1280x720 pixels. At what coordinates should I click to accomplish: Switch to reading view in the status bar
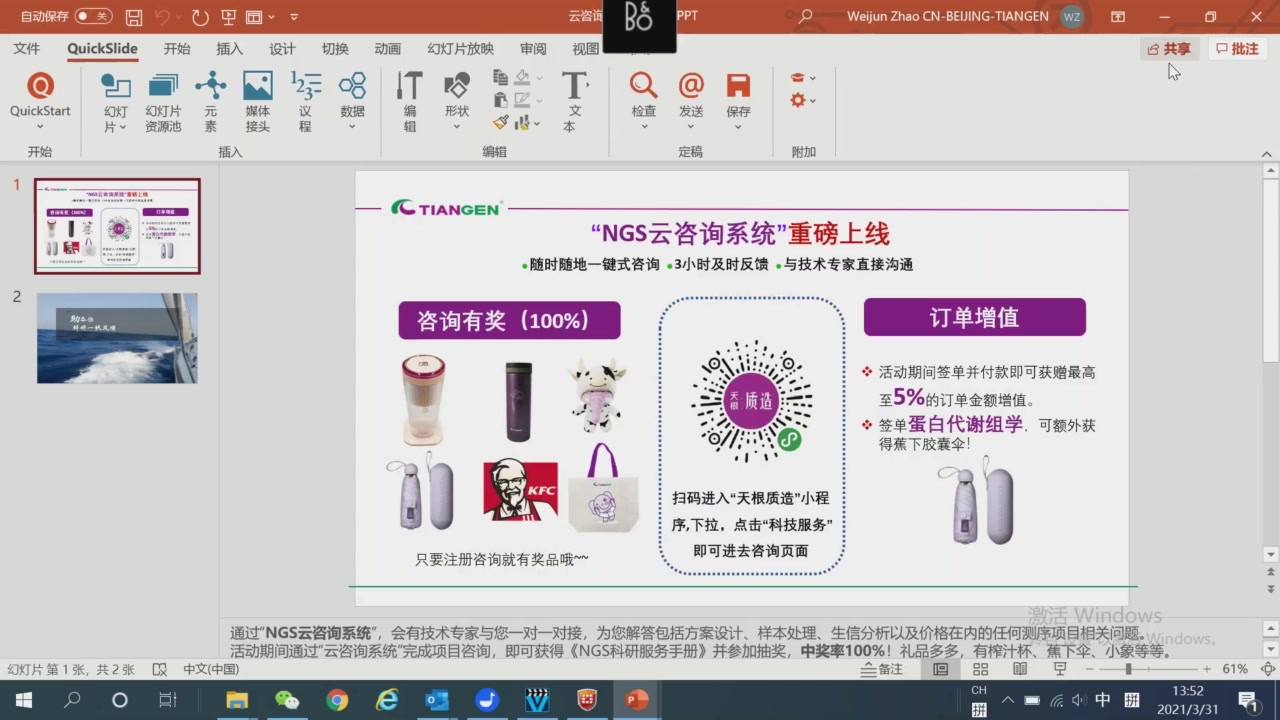pyautogui.click(x=1021, y=669)
